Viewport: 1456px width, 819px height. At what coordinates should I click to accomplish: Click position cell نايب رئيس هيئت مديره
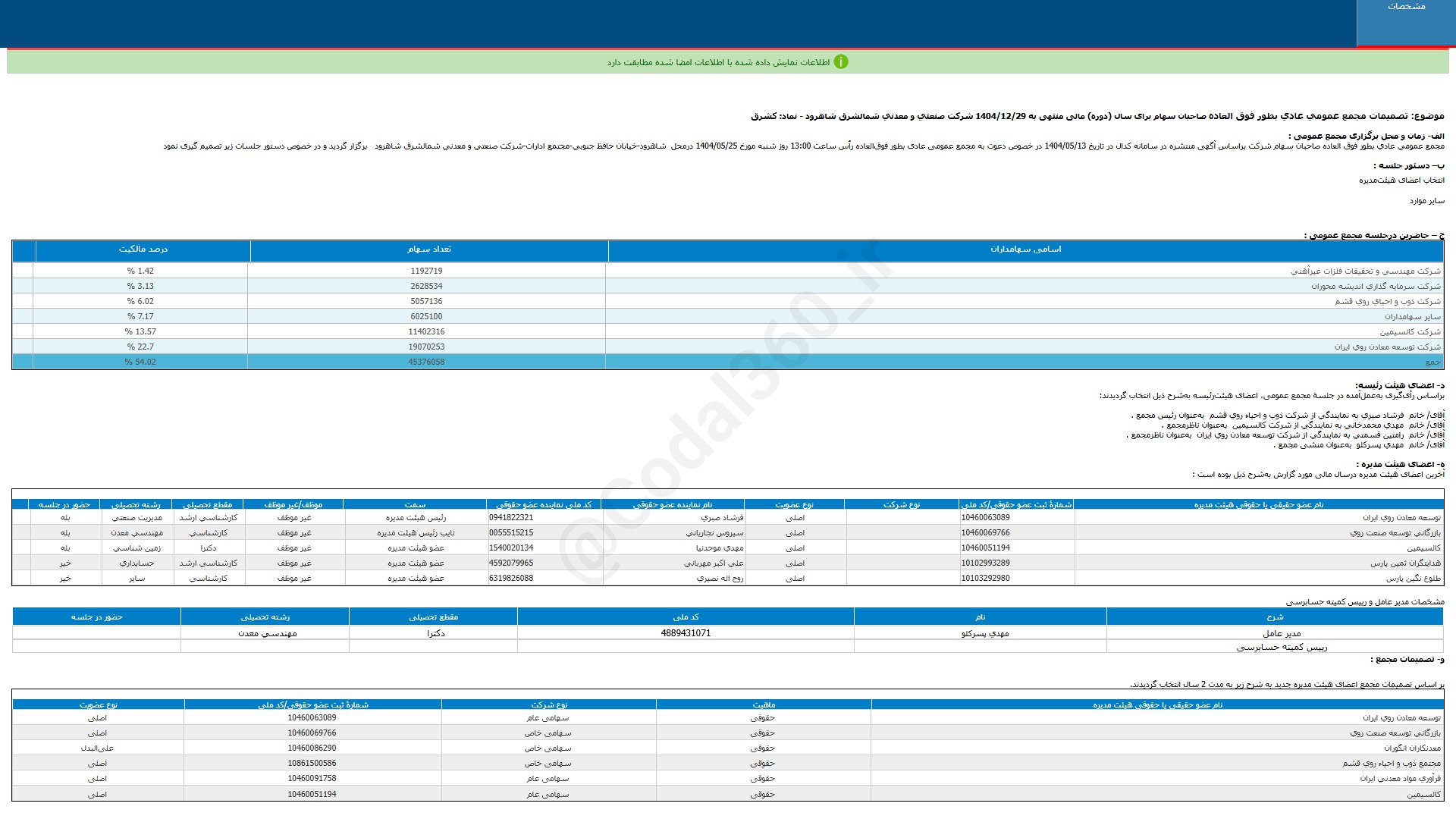click(x=416, y=532)
